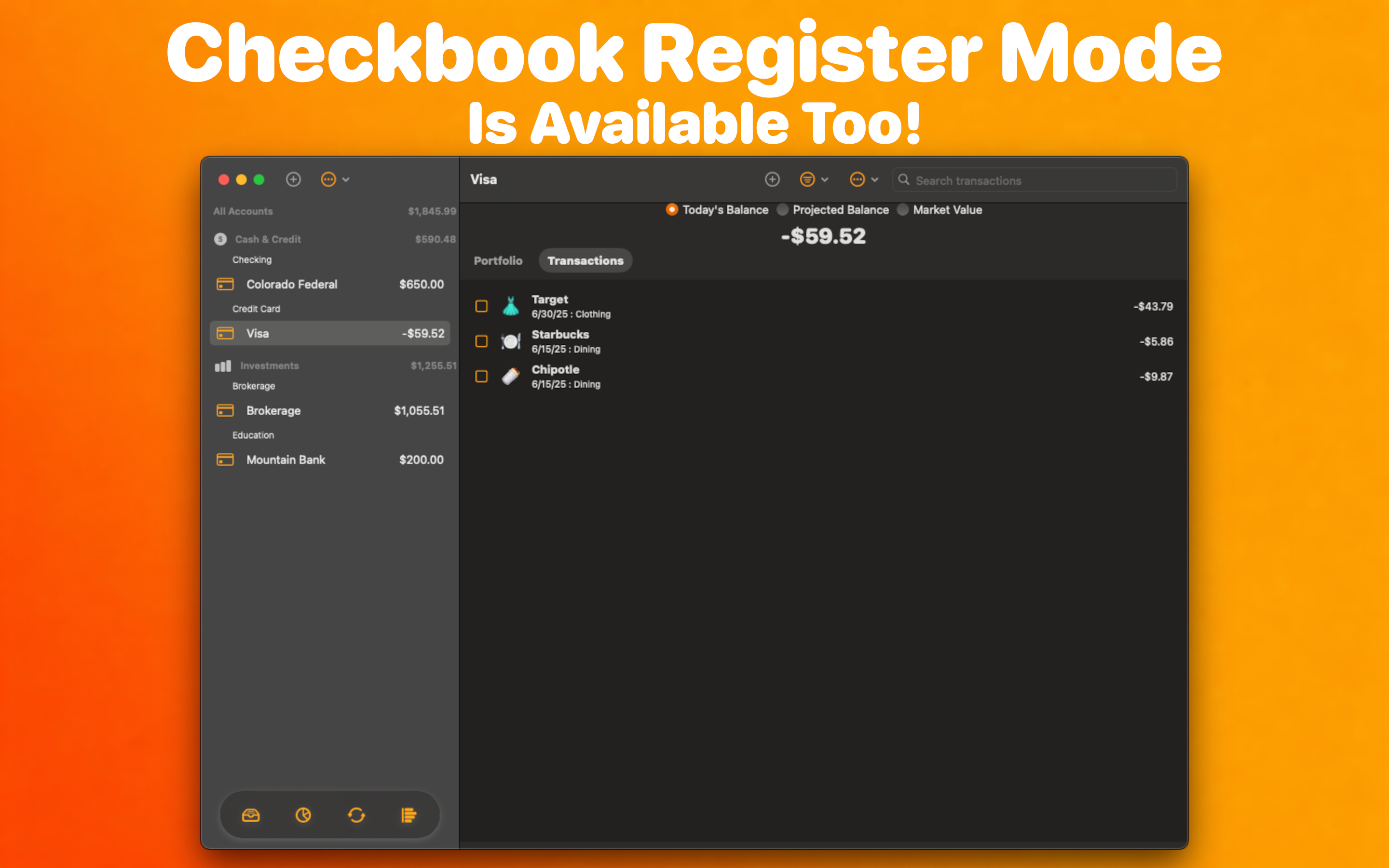Click the Credit Card subgroup label
1389x868 pixels.
256,309
